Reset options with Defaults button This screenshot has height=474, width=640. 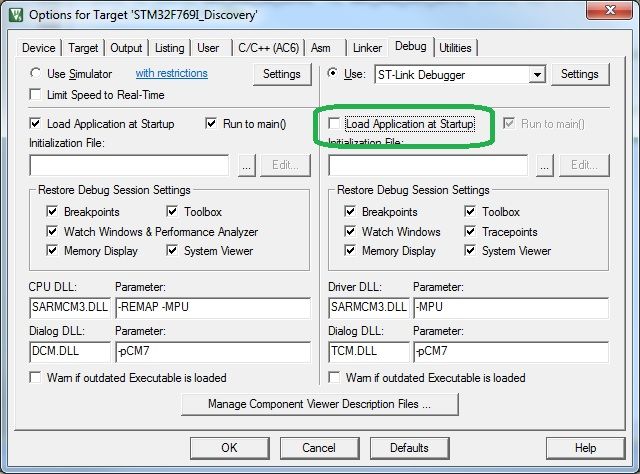coord(409,448)
